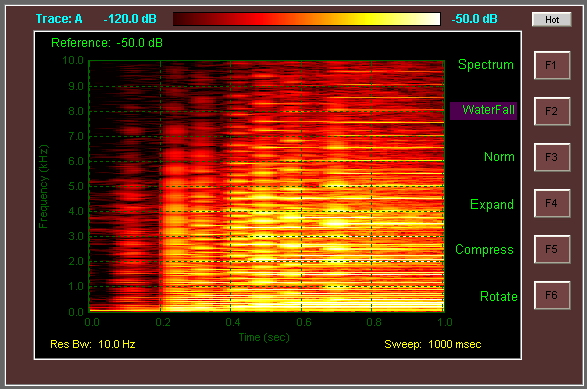587x389 pixels.
Task: Open the Hot color palette button
Action: point(552,19)
